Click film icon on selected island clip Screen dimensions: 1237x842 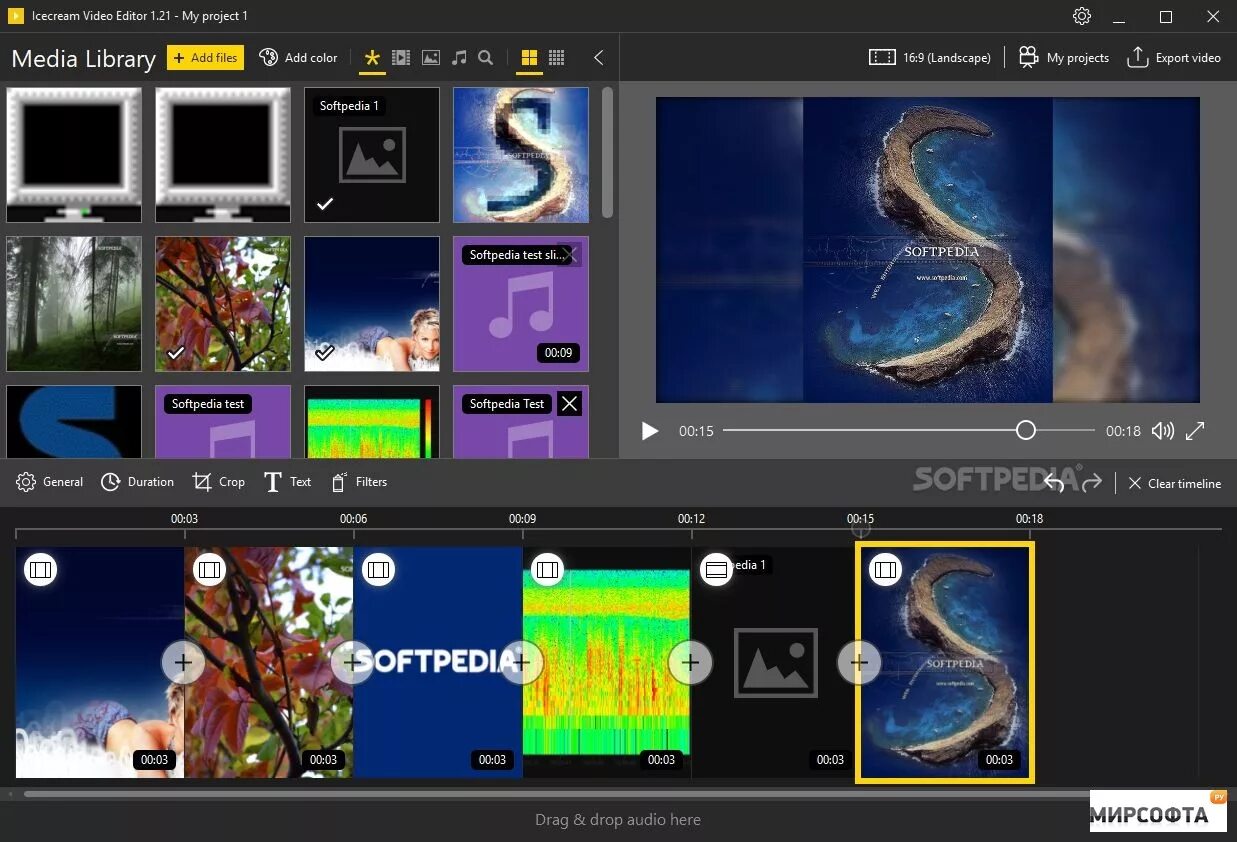(x=885, y=570)
